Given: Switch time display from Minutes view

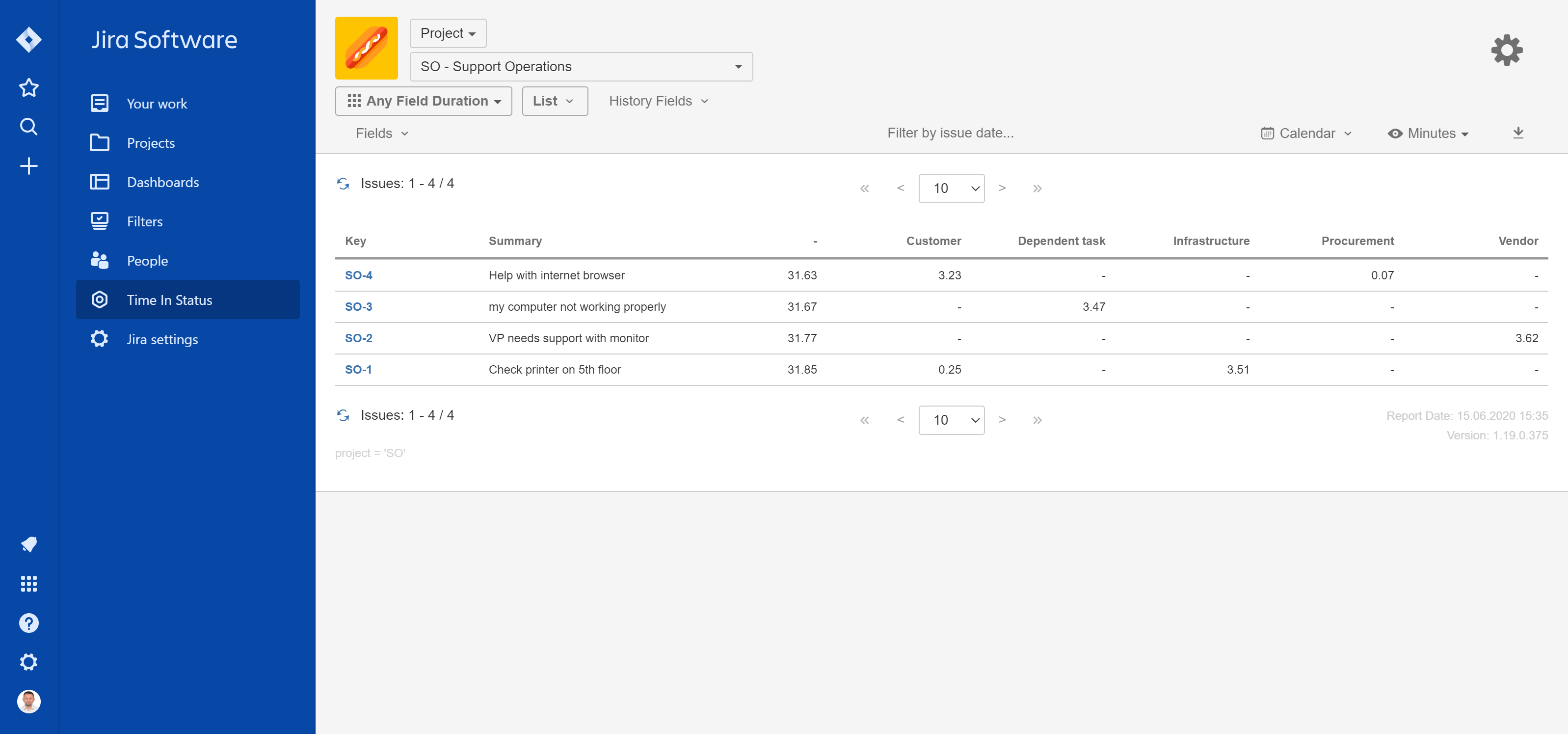Looking at the screenshot, I should pyautogui.click(x=1428, y=134).
